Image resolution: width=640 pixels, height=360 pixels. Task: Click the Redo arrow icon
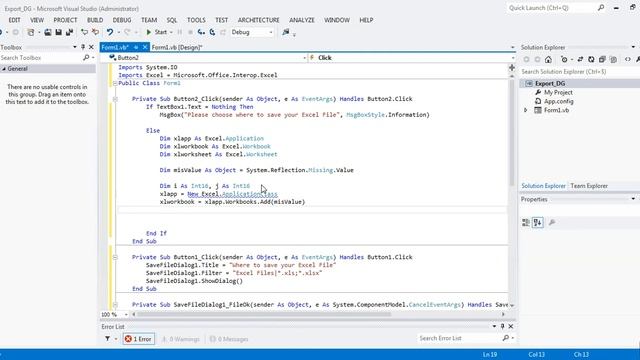[127, 32]
